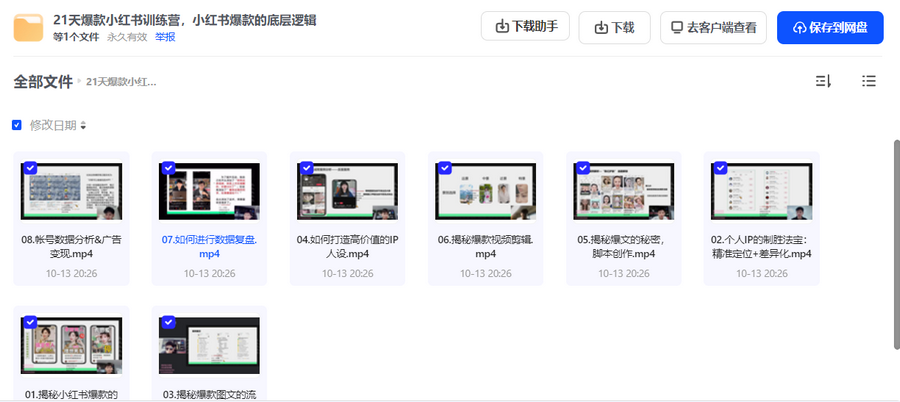Viewport: 900px width, 402px height.
Task: Click file name starting 01.揭秘小红书爆款
Action: (x=71, y=395)
